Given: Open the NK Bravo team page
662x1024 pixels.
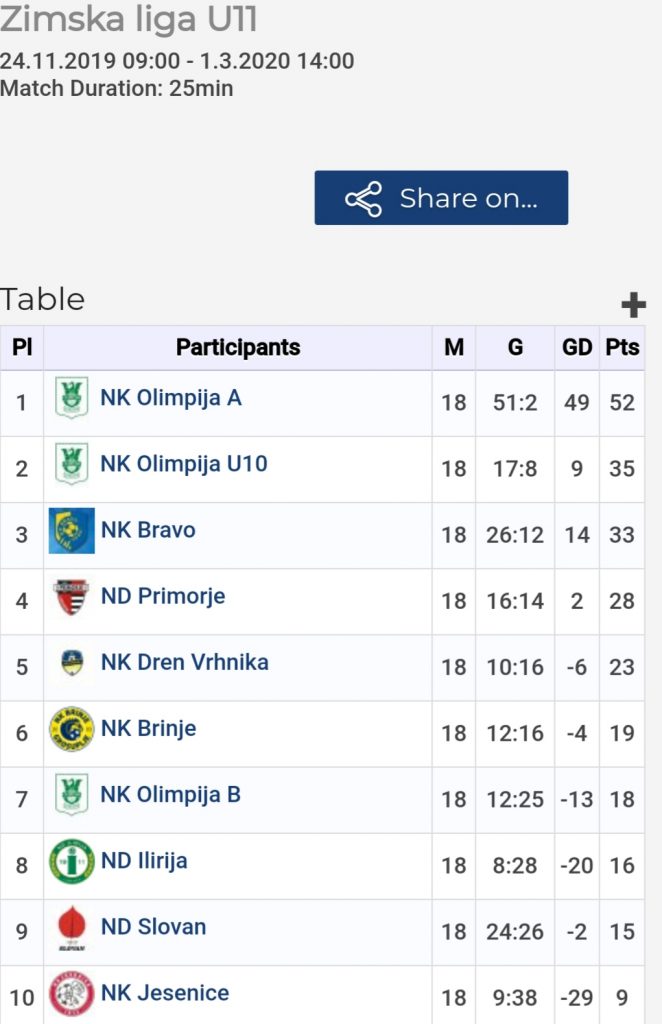Looking at the screenshot, I should tap(148, 530).
